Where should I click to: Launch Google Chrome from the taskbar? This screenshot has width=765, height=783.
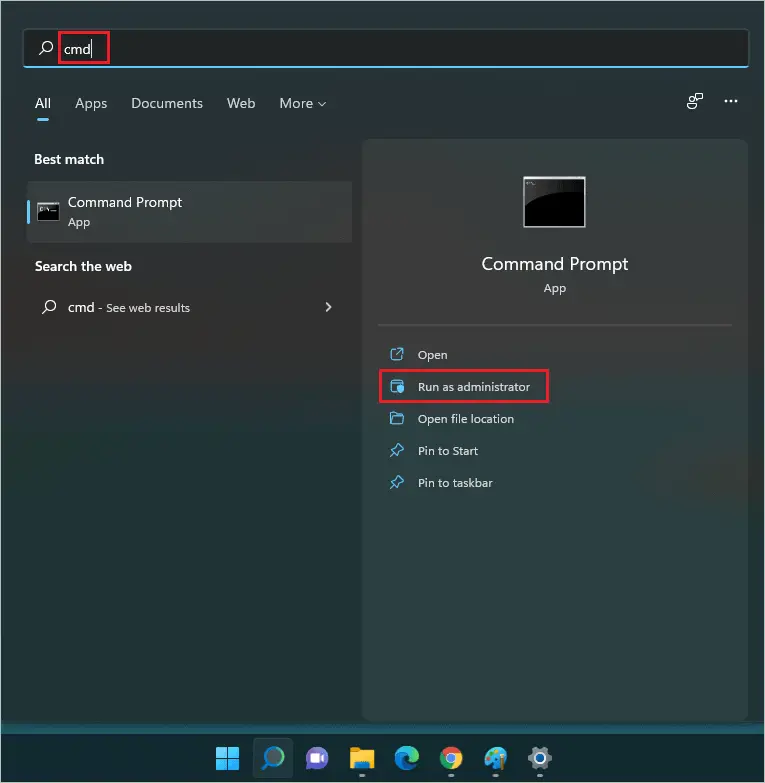pyautogui.click(x=451, y=758)
